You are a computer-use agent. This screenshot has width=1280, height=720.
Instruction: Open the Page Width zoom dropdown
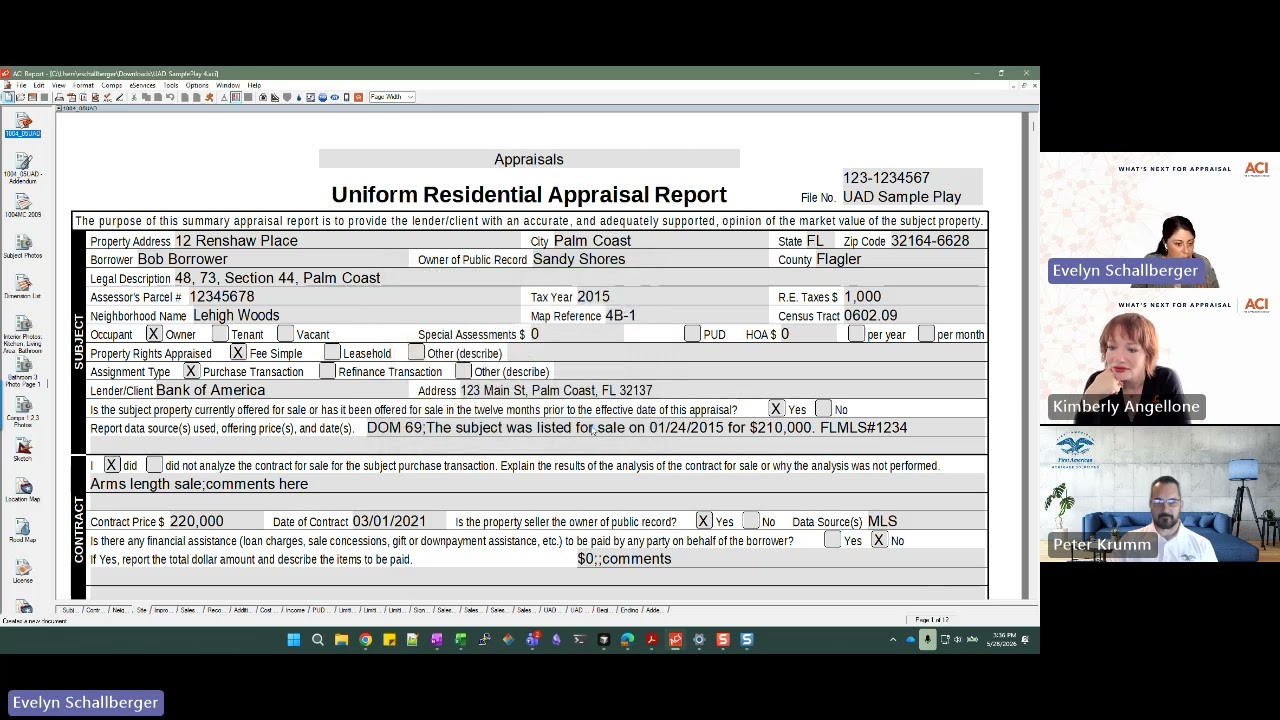click(x=392, y=97)
